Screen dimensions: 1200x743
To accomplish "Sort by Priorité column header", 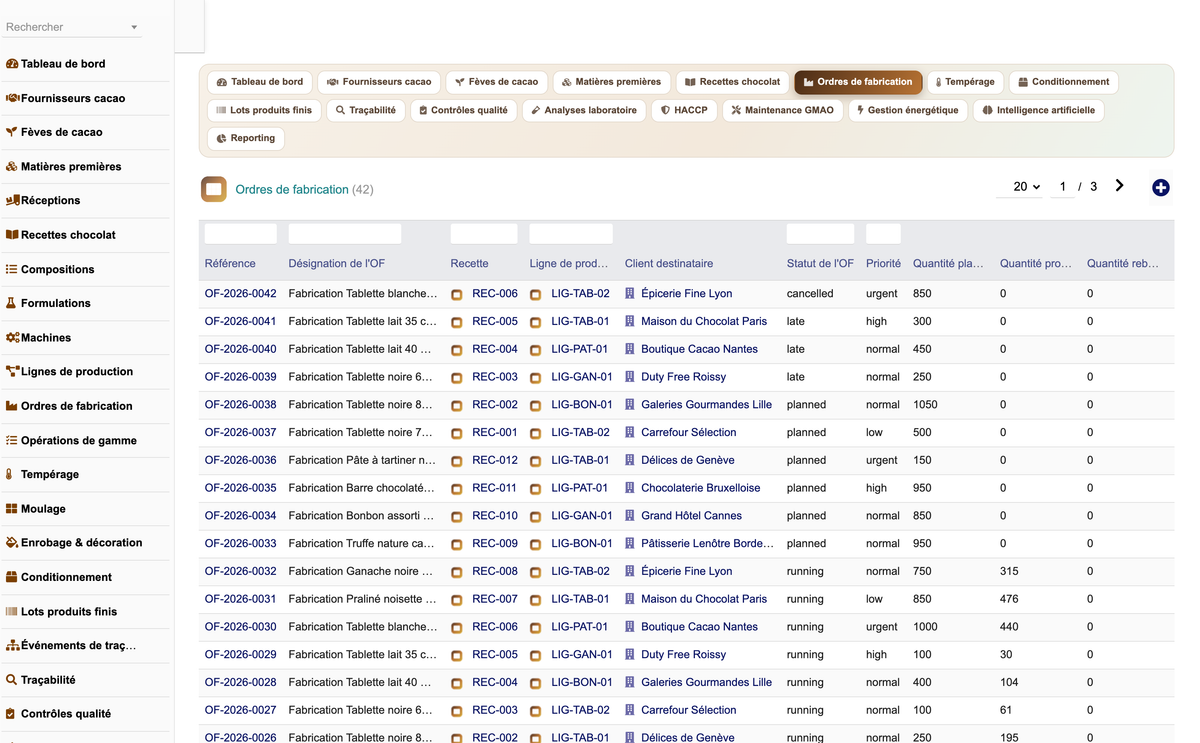I will tap(883, 264).
